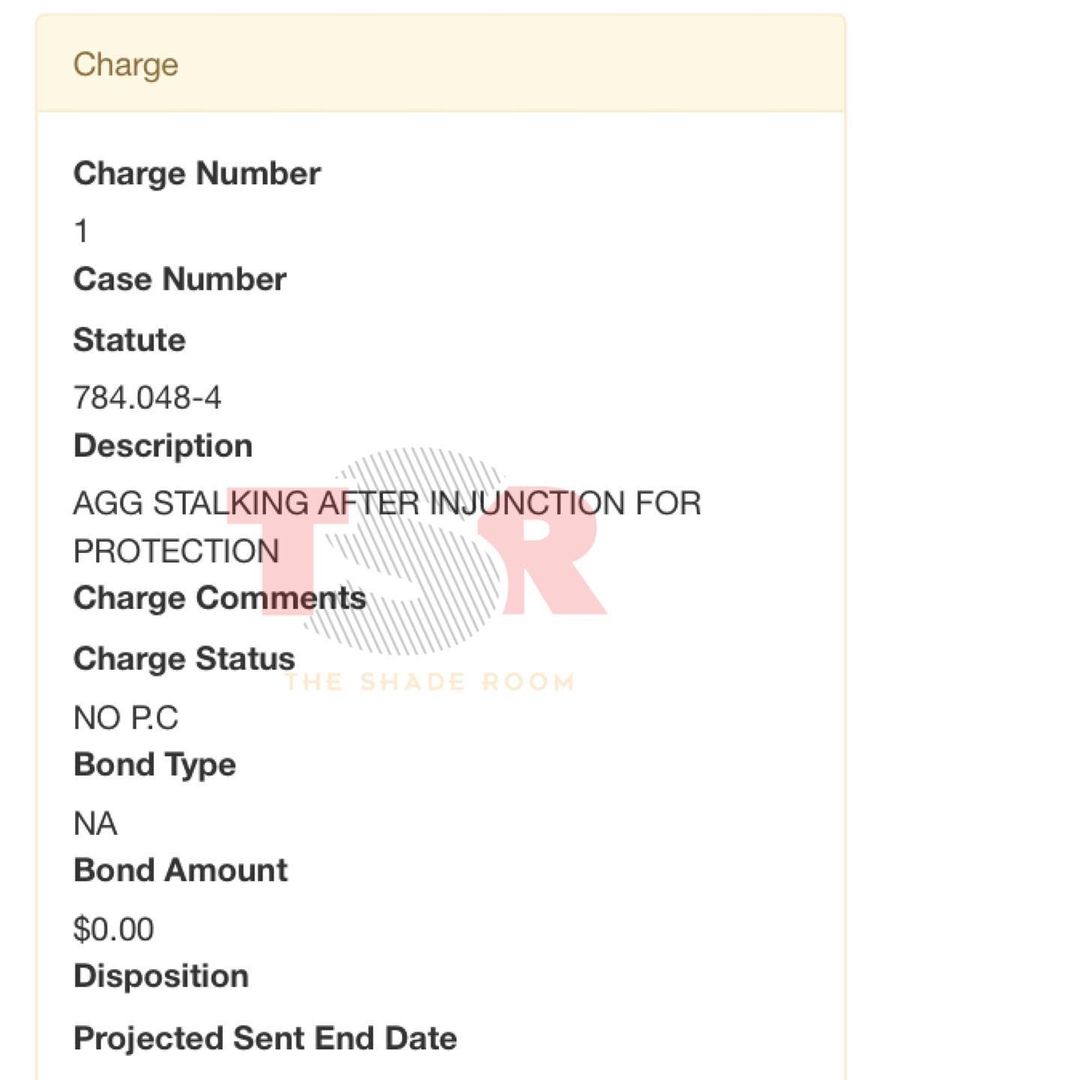Click the AGG STALKING AFTER INJUNCTION text line
This screenshot has height=1080, width=1080.
coord(387,503)
